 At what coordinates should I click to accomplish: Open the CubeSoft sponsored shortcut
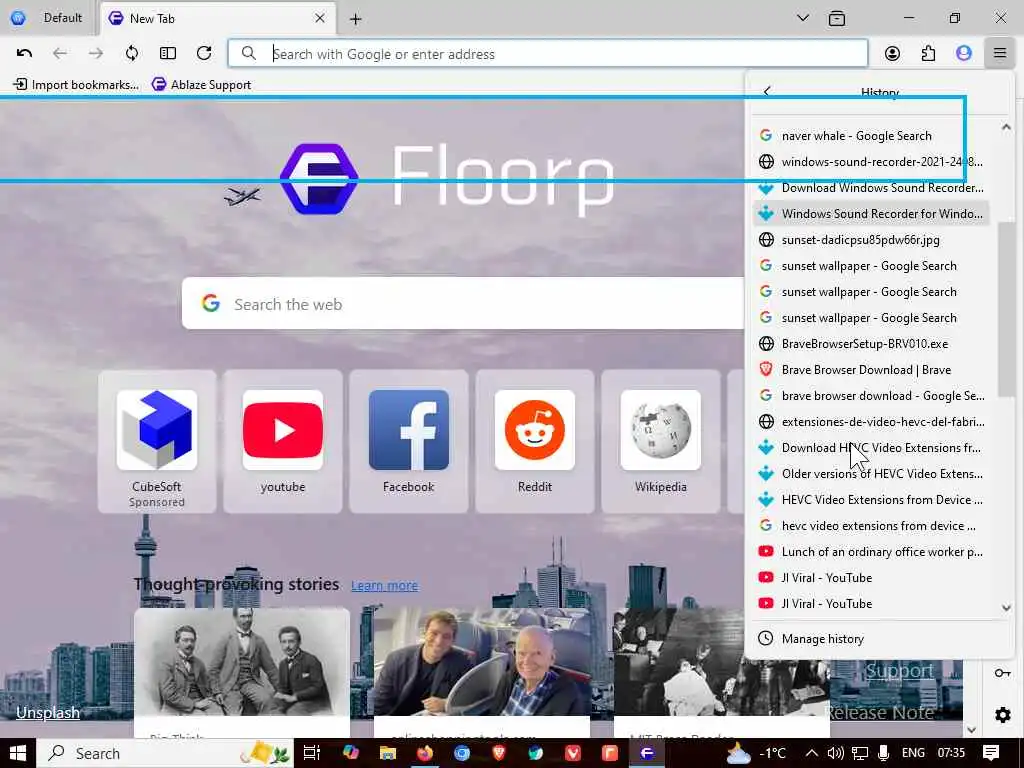pos(157,441)
